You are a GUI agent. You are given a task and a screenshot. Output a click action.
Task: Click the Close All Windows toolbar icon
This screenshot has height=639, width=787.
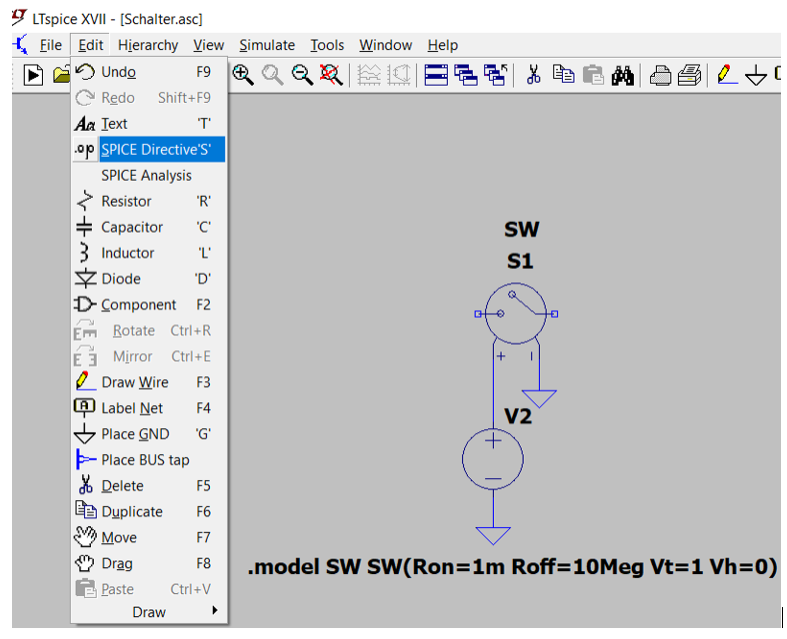(496, 75)
